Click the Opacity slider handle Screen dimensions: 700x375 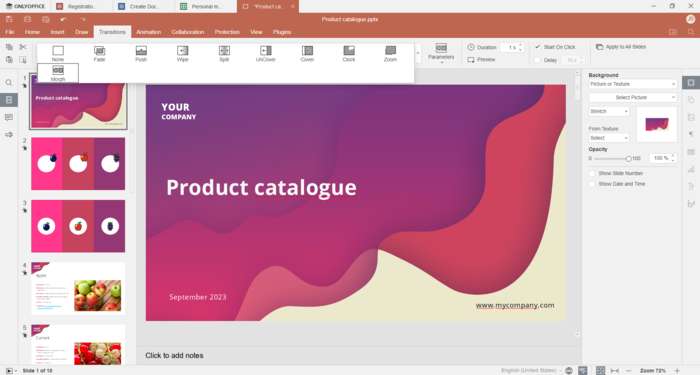tap(628, 158)
